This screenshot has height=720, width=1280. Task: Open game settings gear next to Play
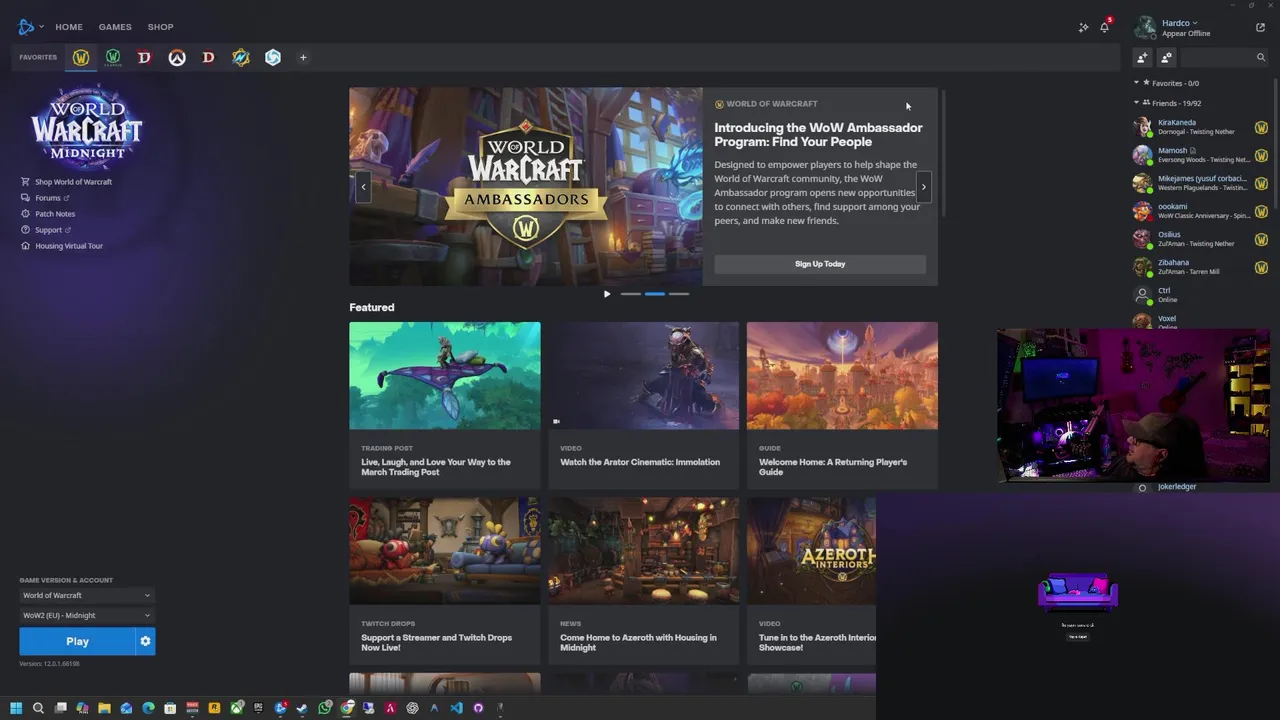pyautogui.click(x=145, y=641)
